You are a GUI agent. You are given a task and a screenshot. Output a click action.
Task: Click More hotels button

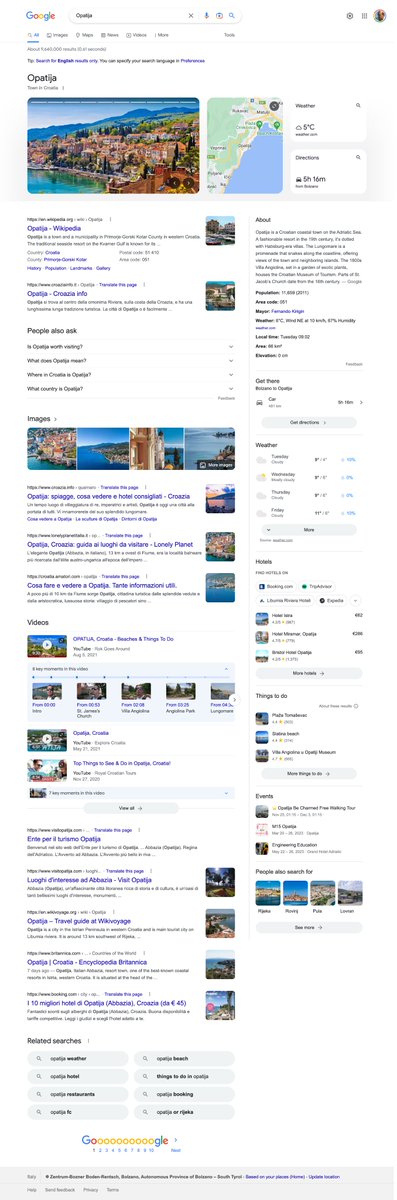pos(309,673)
